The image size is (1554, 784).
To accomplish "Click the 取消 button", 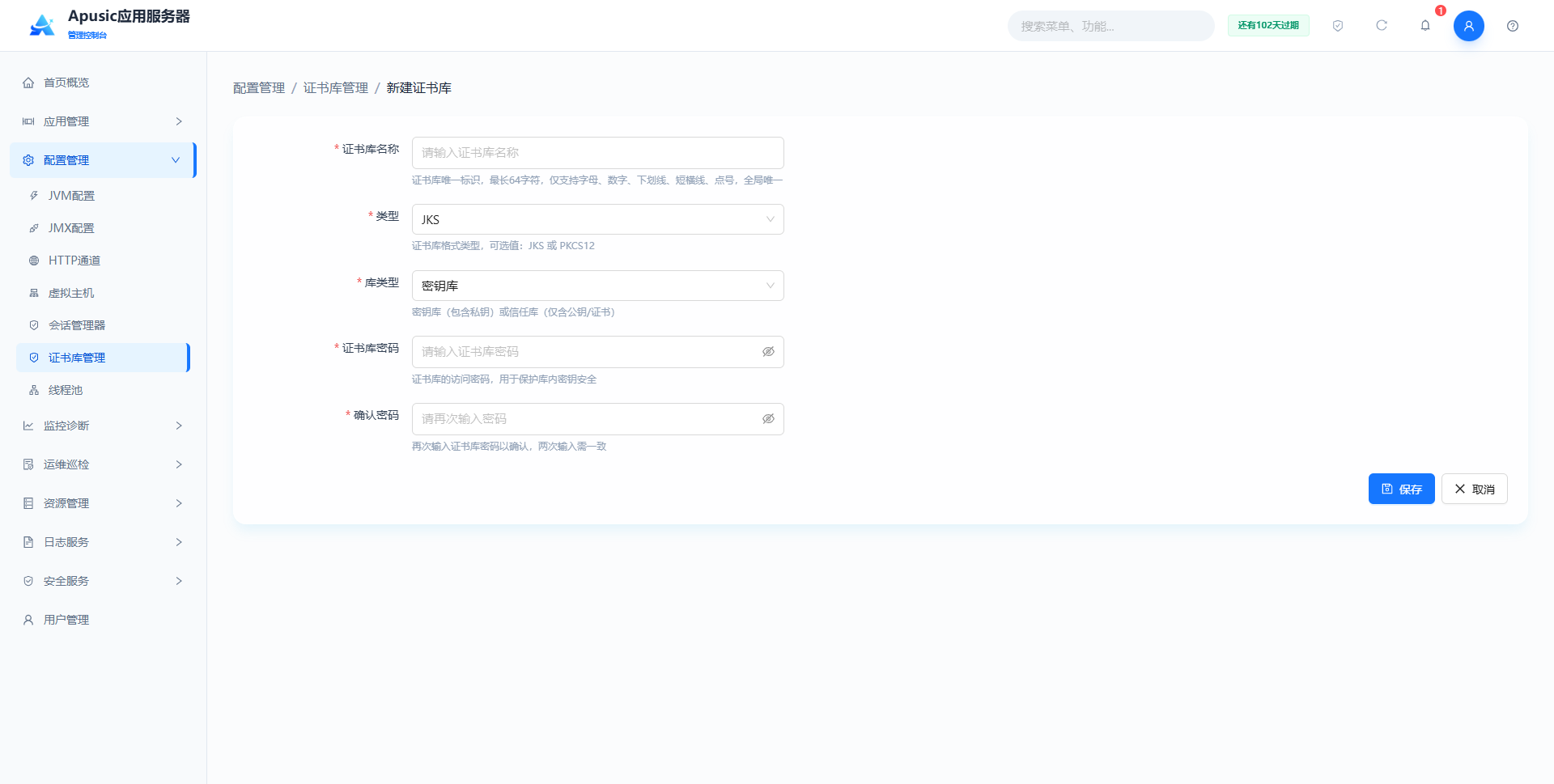I will point(1475,489).
